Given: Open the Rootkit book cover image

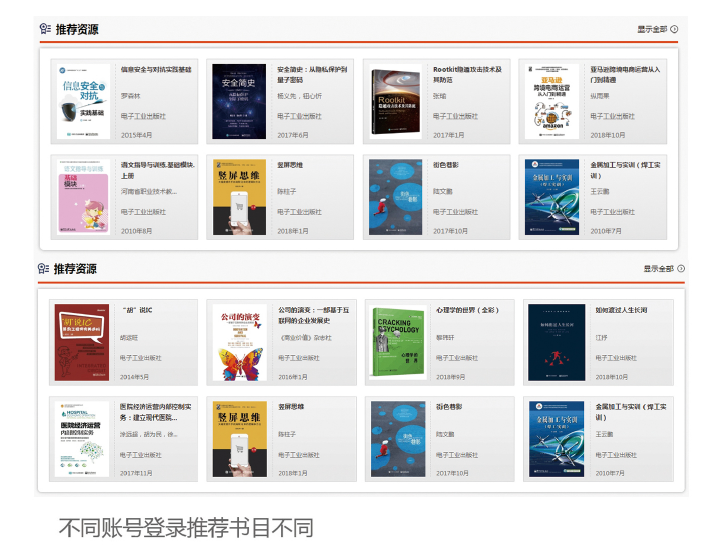Looking at the screenshot, I should click(395, 103).
